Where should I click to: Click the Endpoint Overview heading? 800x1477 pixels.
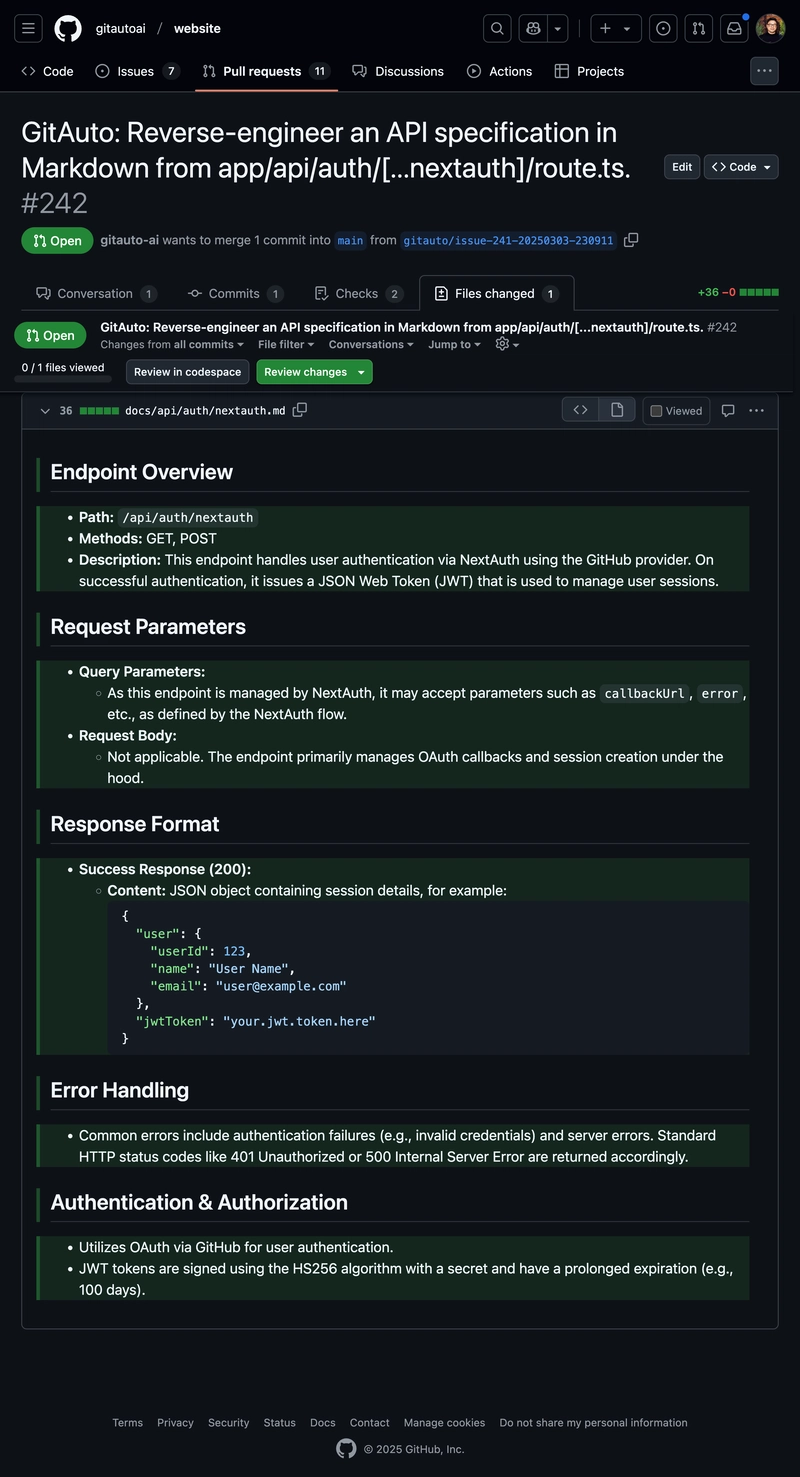(142, 472)
